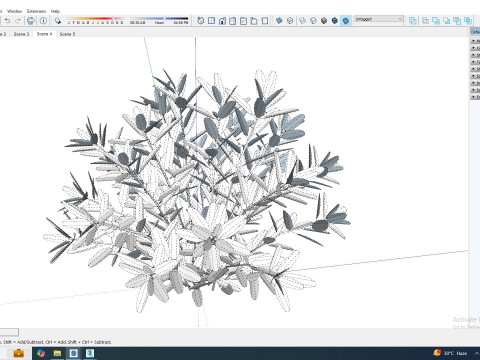Open Copilot from the taskbar
The height and width of the screenshot is (360, 480).
(41, 353)
